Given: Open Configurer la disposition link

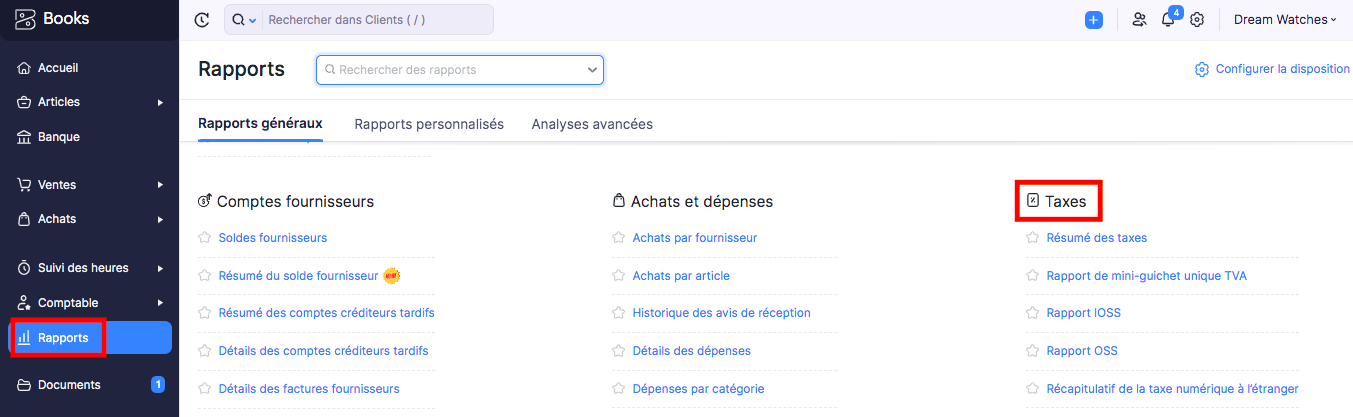Looking at the screenshot, I should click(x=1273, y=70).
